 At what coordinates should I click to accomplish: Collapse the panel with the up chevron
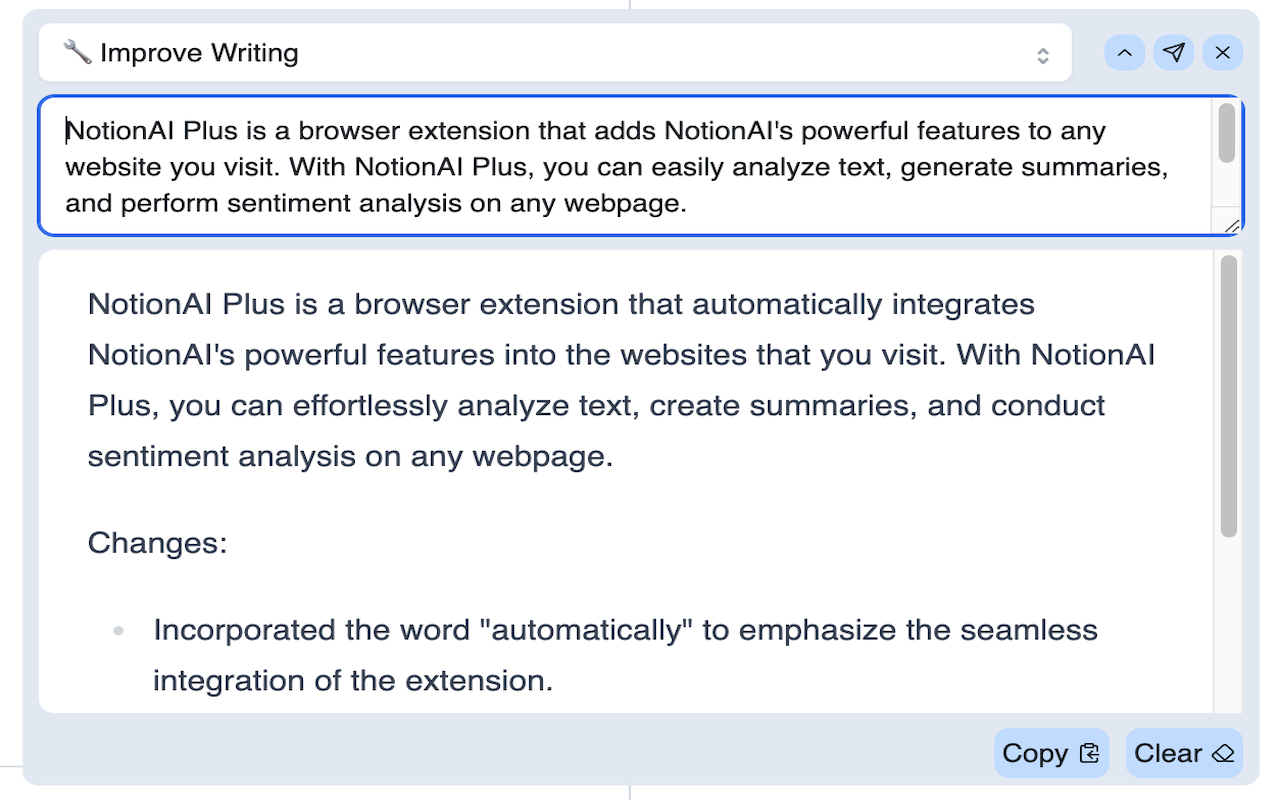pos(1125,53)
